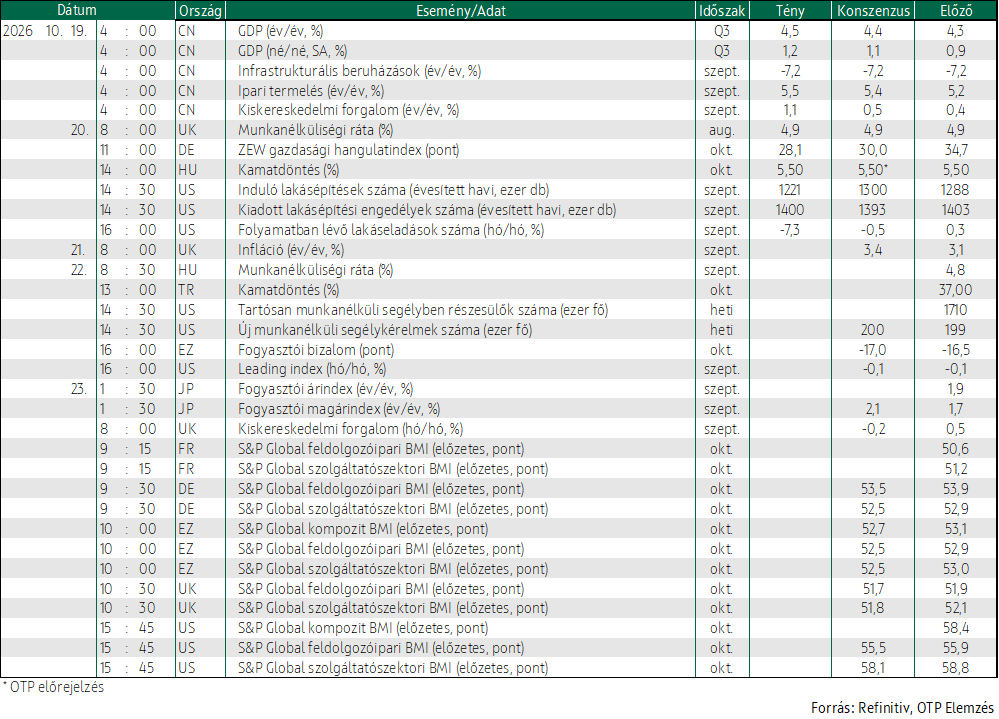Click the Fogyasztói bizalom (pont) cell
999x719 pixels.
coord(316,350)
